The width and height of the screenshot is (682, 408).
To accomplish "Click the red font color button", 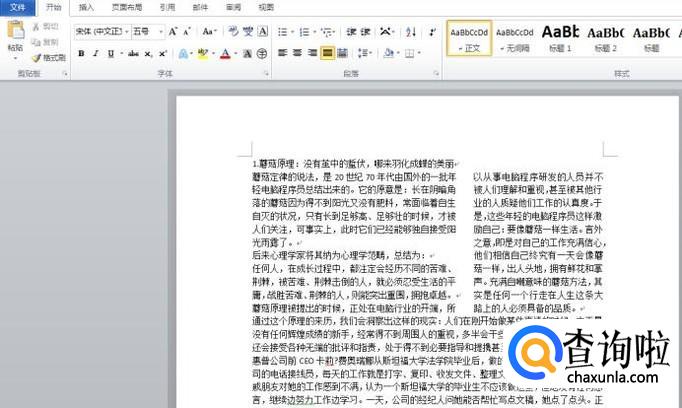I will (x=224, y=53).
